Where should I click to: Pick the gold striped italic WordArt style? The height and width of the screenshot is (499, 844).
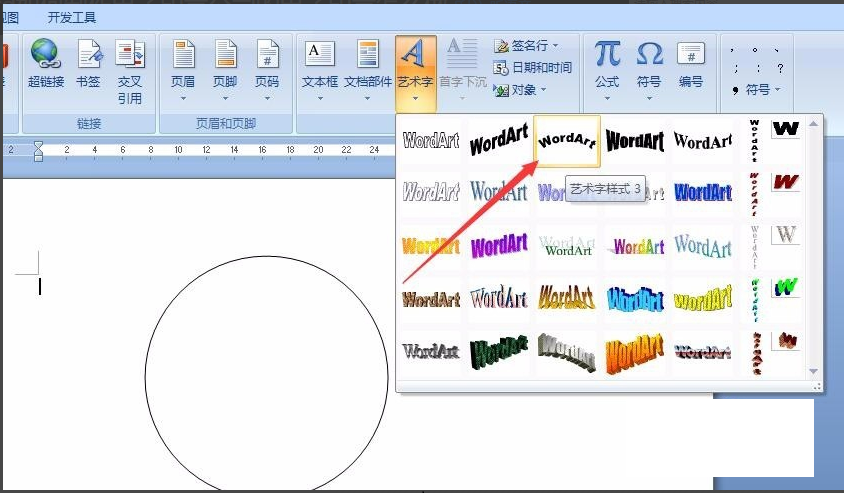[x=567, y=299]
